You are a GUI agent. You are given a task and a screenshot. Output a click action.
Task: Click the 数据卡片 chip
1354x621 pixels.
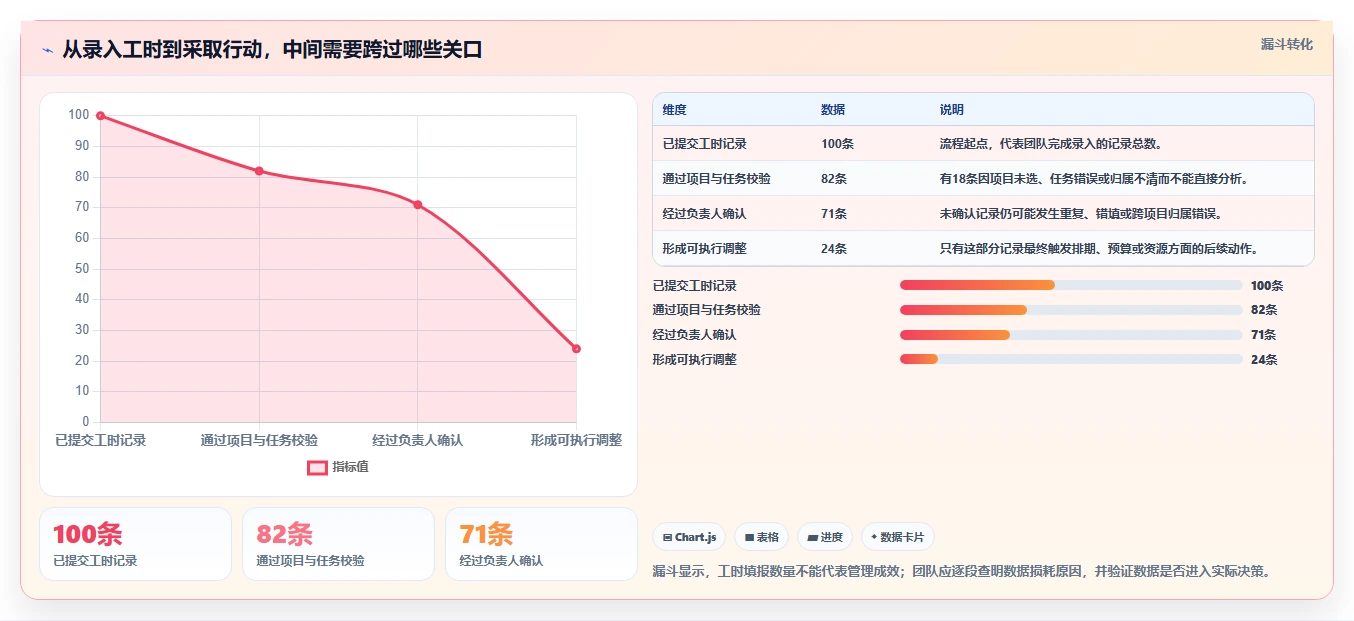coord(897,537)
